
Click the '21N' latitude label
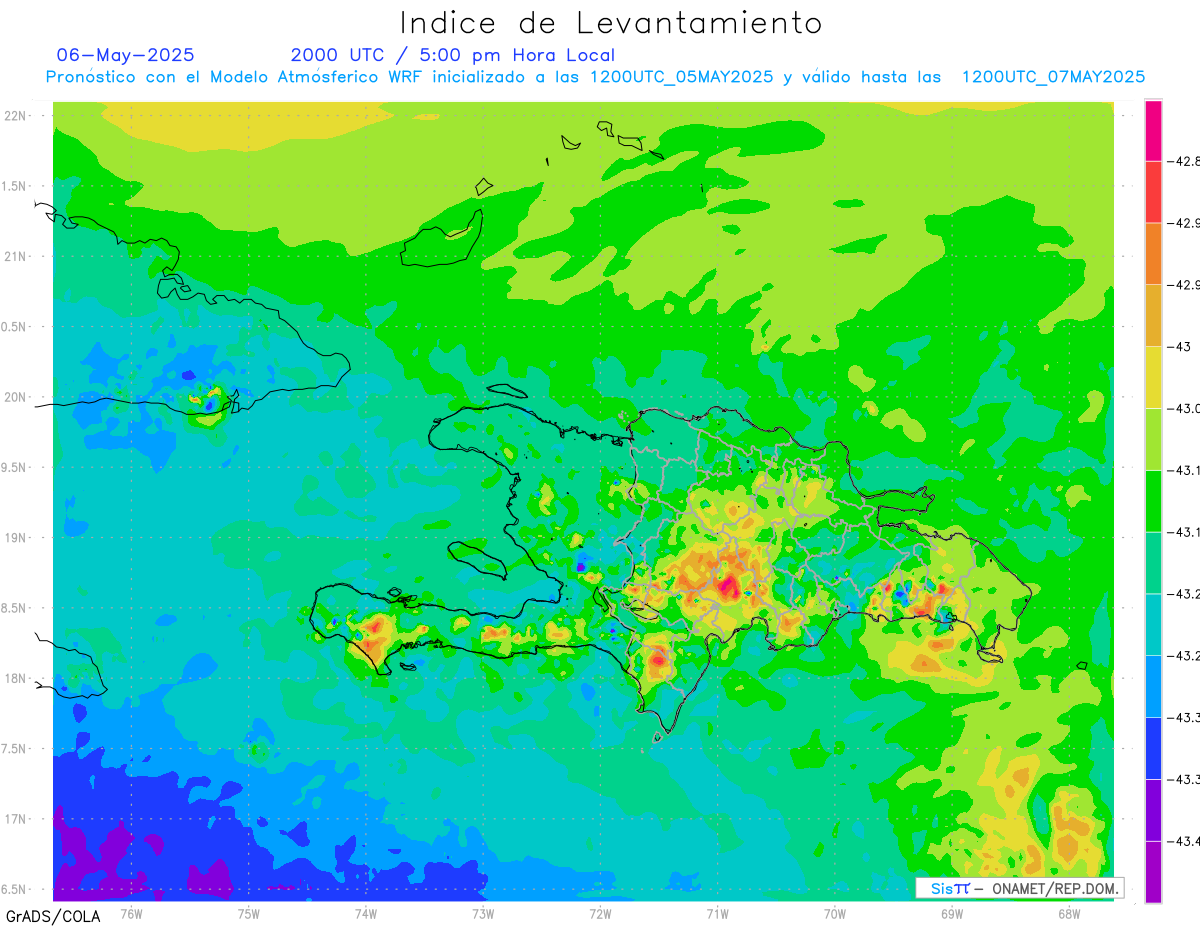pyautogui.click(x=17, y=256)
